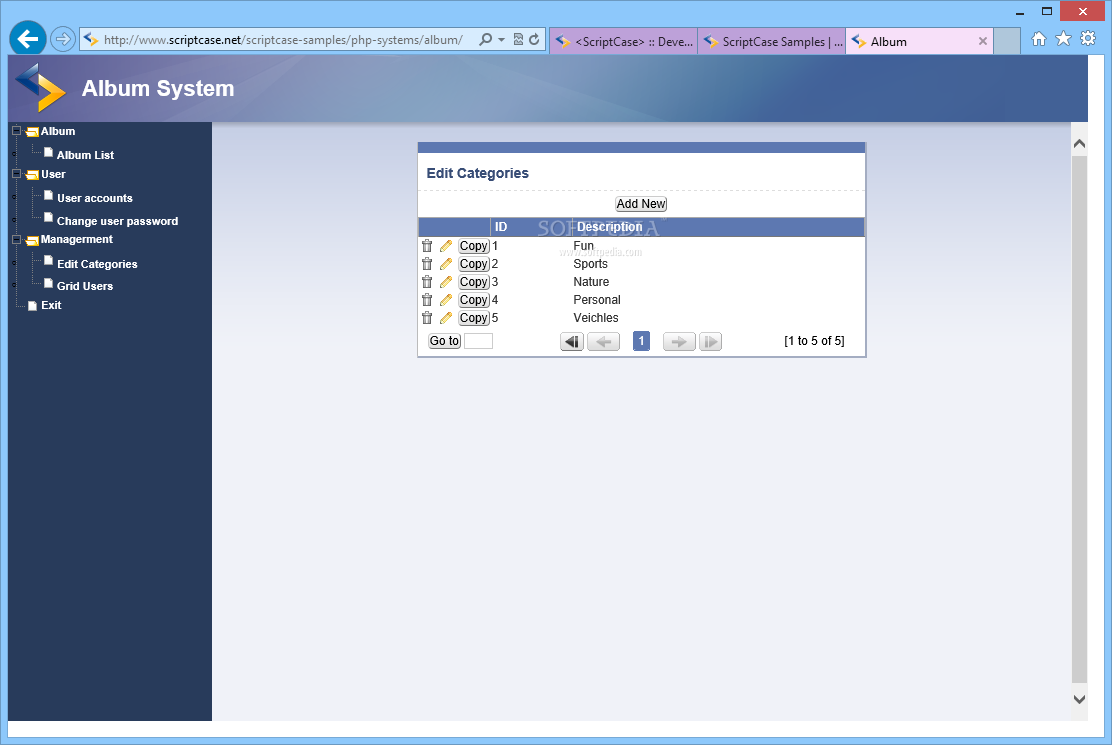Screen dimensions: 1112x745
Task: Open Change user password page
Action: point(117,221)
